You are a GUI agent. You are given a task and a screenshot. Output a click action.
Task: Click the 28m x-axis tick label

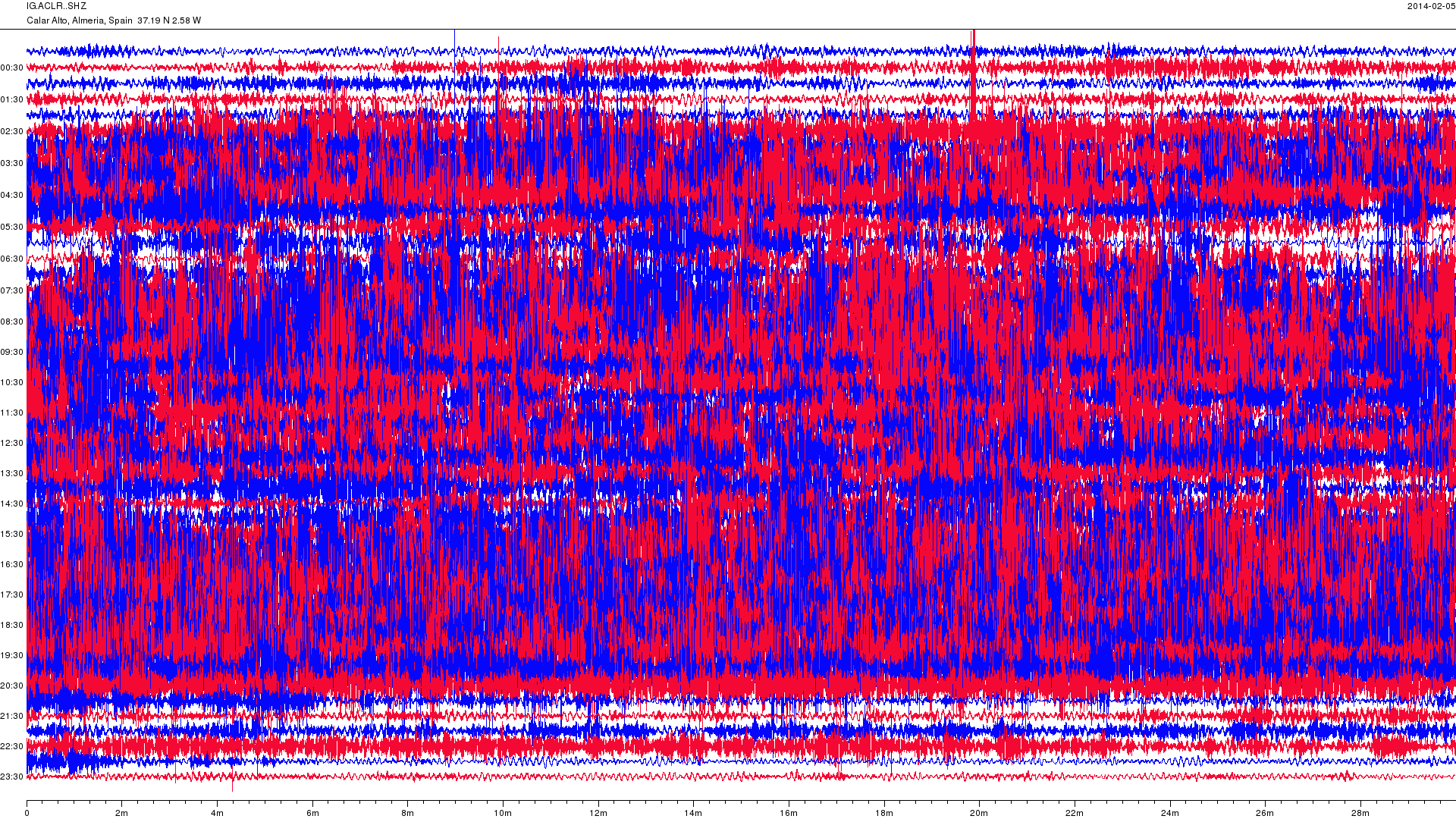pos(1360,814)
